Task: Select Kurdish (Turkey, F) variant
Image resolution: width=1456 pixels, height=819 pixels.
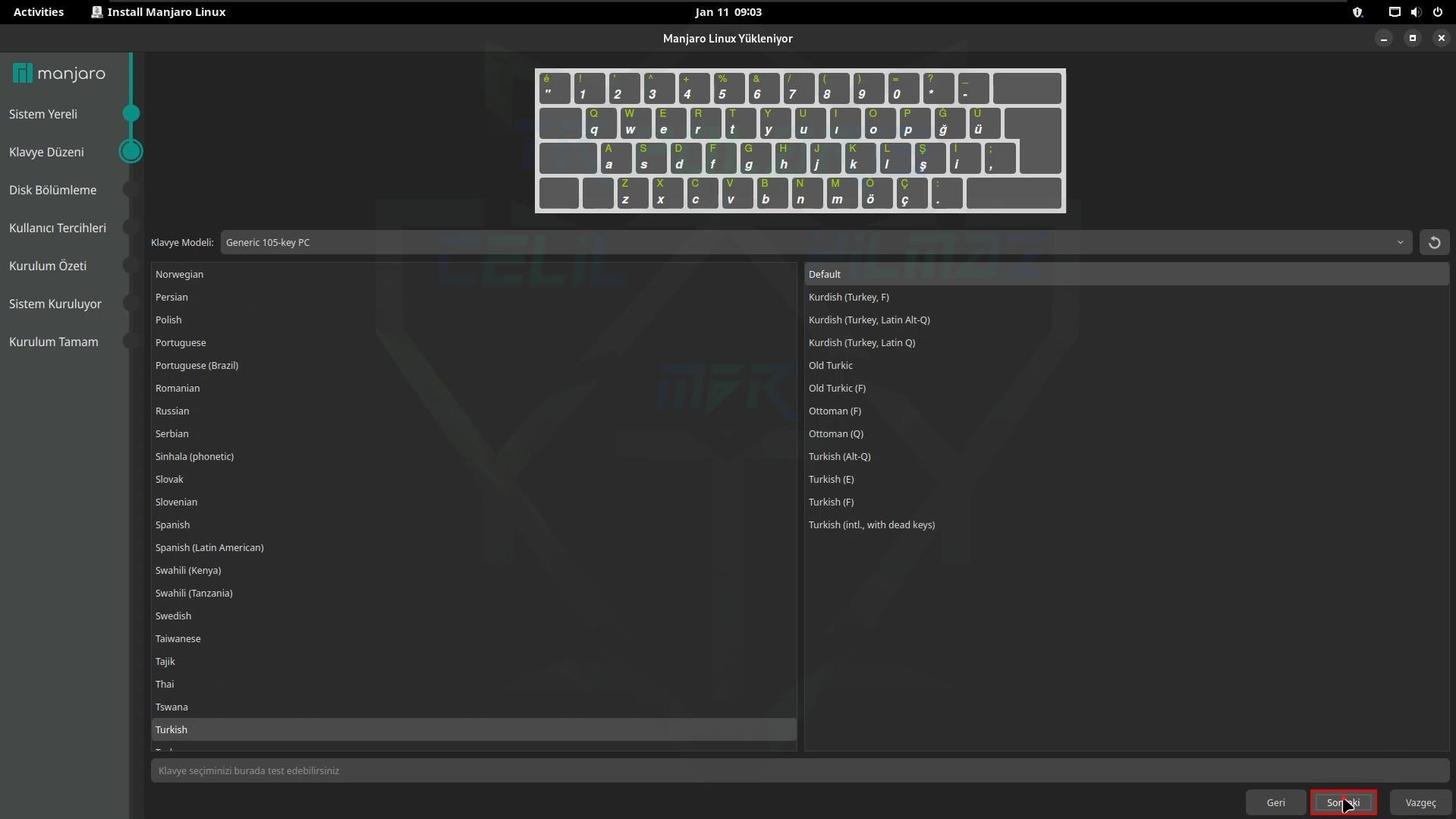Action: coord(1127,297)
